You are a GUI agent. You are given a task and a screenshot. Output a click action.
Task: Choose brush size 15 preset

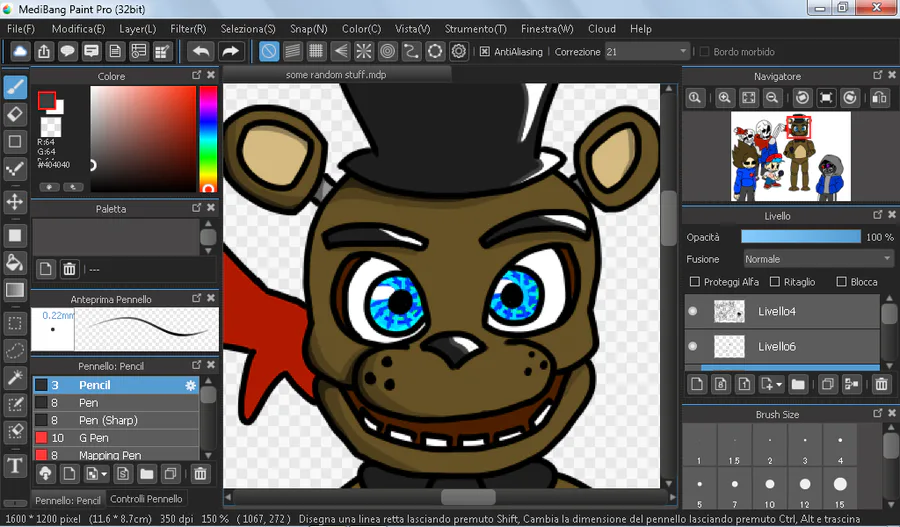(x=840, y=491)
